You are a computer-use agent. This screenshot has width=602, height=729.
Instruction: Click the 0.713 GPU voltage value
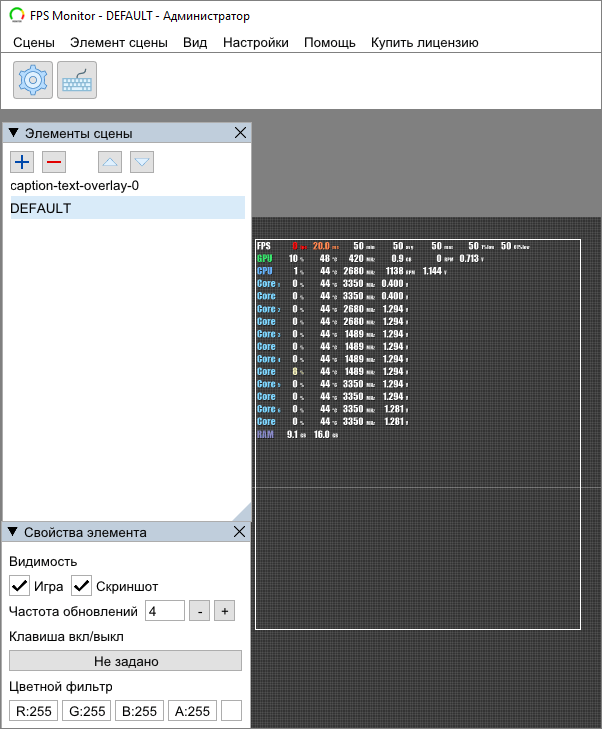point(469,258)
